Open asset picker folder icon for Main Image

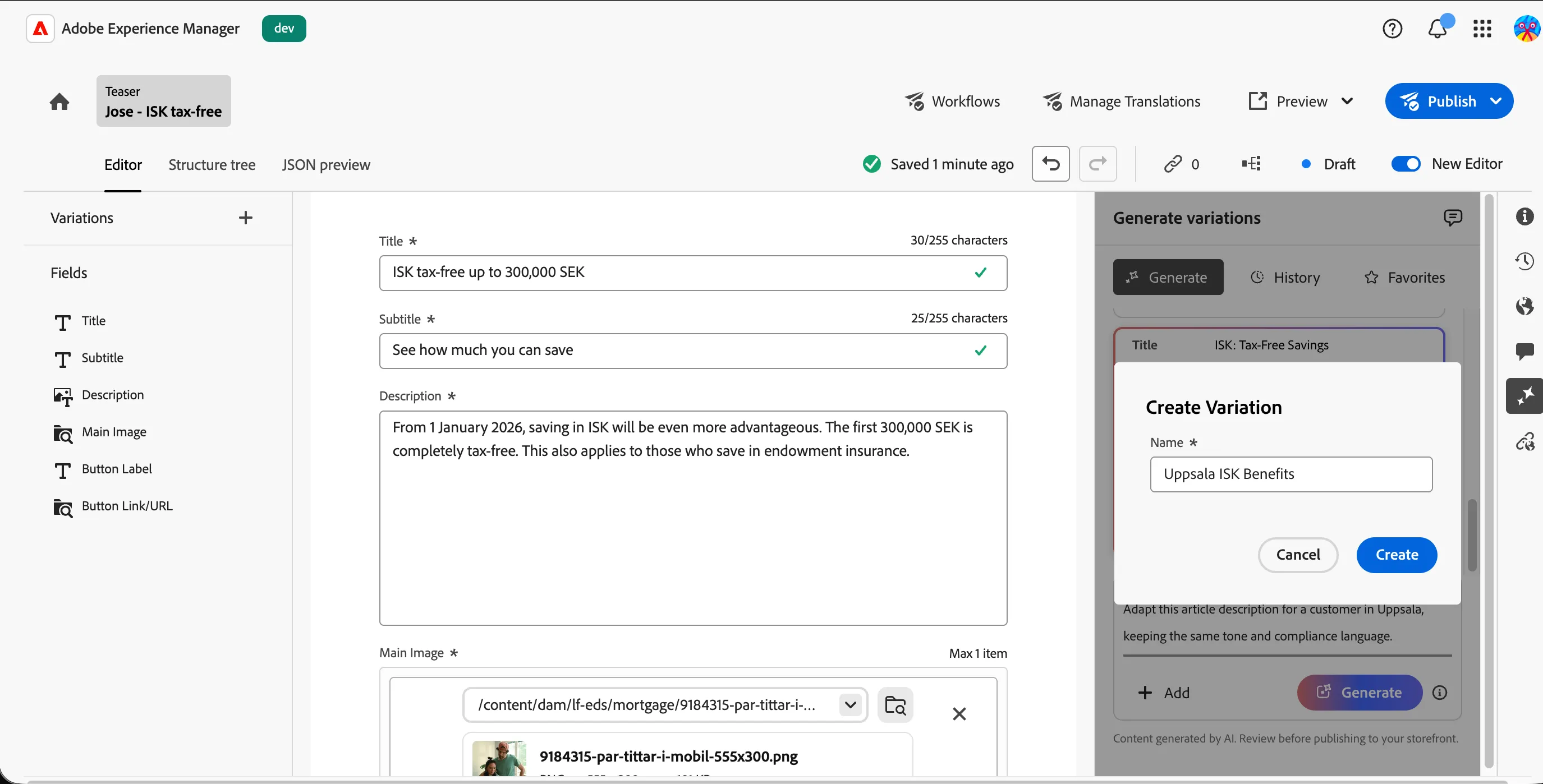tap(895, 705)
